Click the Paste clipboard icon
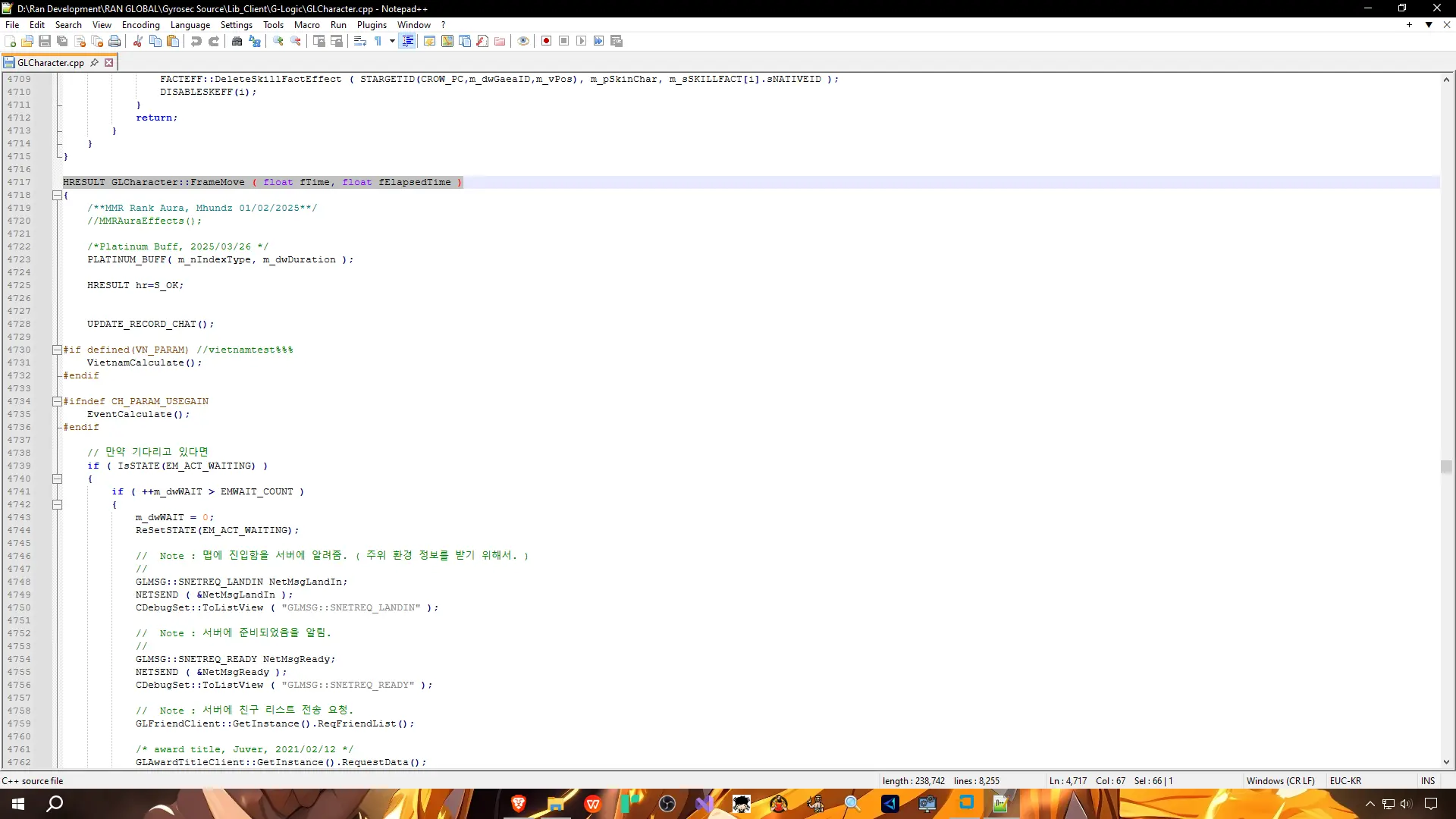 point(173,41)
